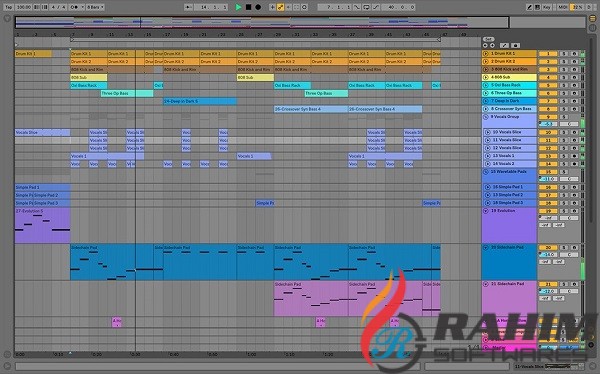Select the first 26-Crossover Syn Bass 4 clip
Viewport: 600px width, 374px height.
(311, 109)
